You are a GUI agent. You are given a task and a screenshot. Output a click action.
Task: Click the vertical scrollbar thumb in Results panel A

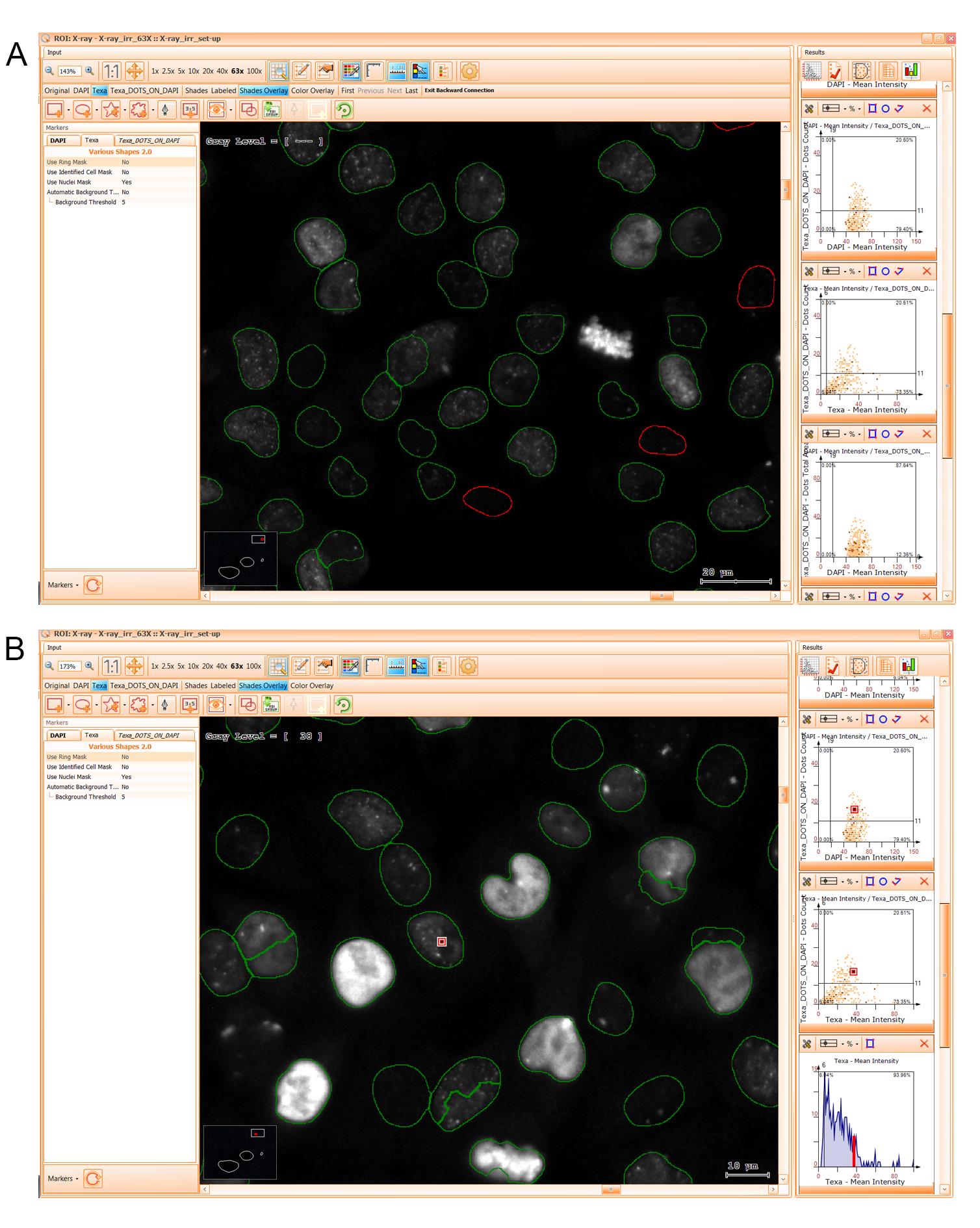(948, 386)
